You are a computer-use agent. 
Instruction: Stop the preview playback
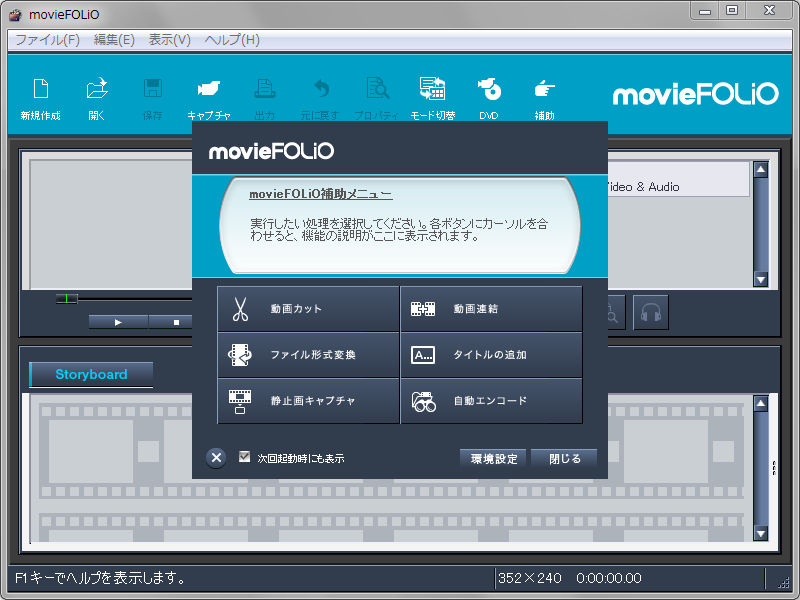[176, 322]
